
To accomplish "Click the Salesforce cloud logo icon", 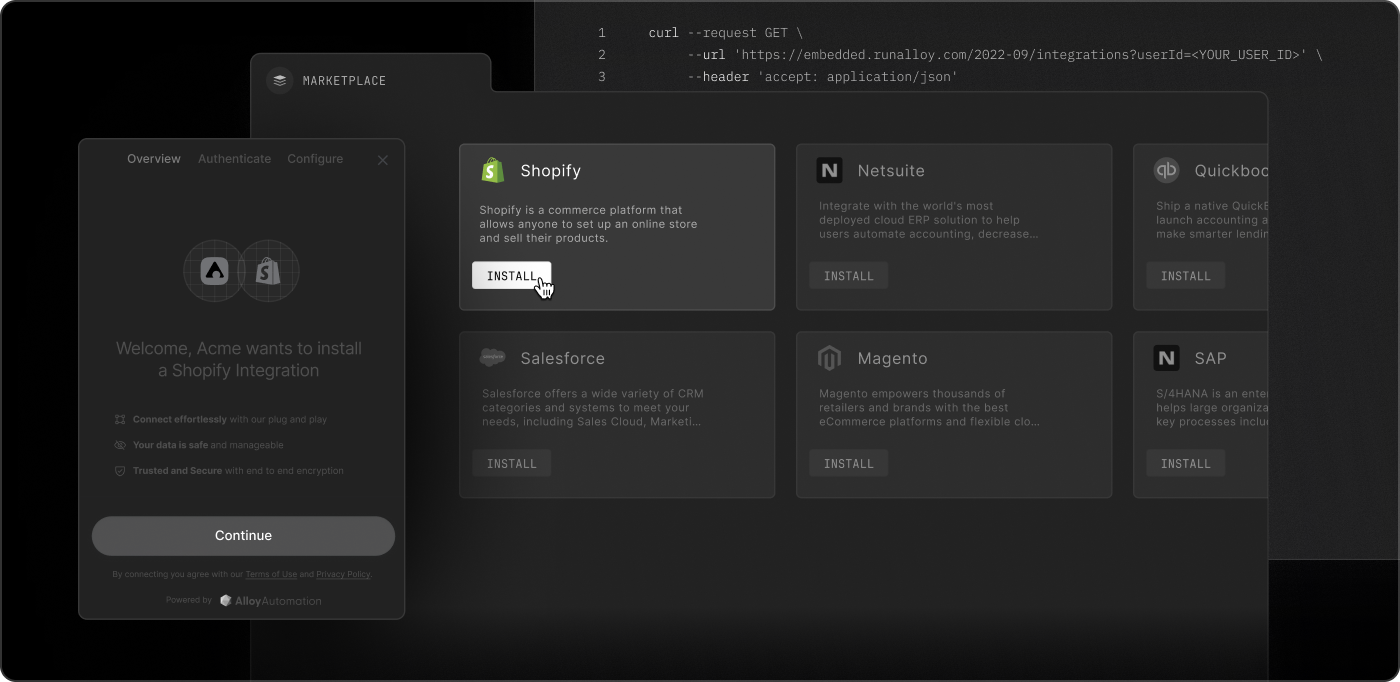I will coord(492,357).
